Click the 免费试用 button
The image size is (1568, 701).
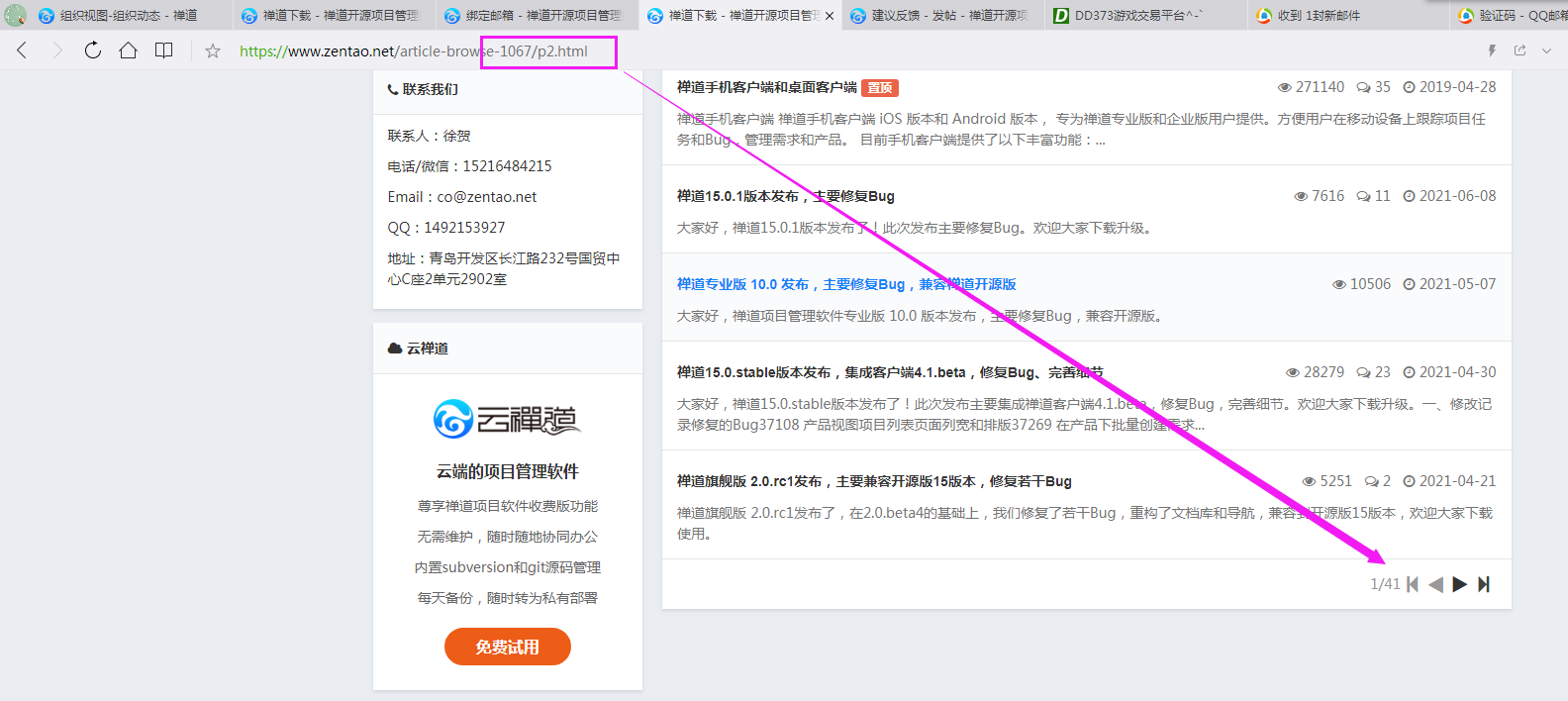(507, 647)
